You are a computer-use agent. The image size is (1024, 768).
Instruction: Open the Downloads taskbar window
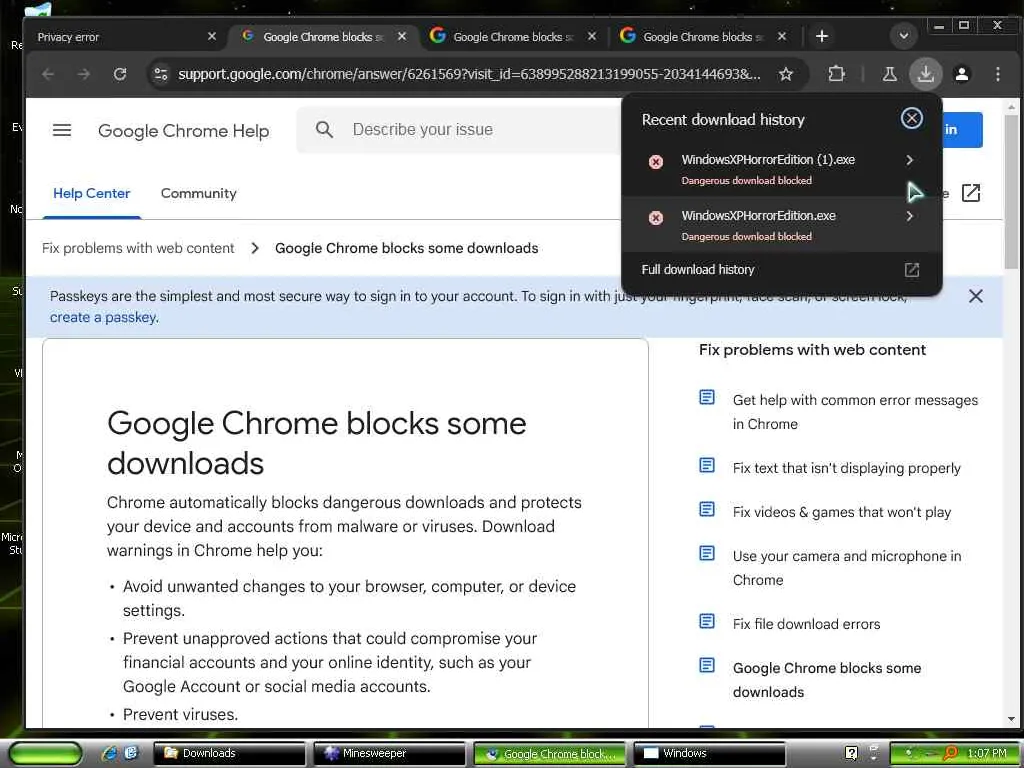[x=229, y=753]
